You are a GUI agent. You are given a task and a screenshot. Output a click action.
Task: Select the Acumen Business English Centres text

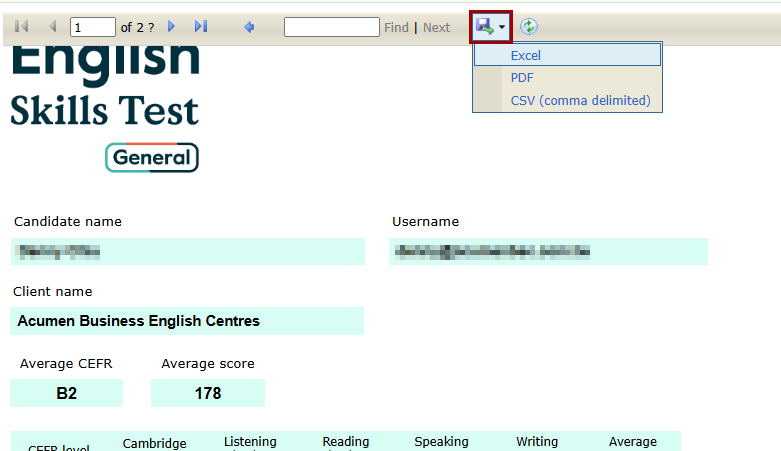pyautogui.click(x=139, y=321)
